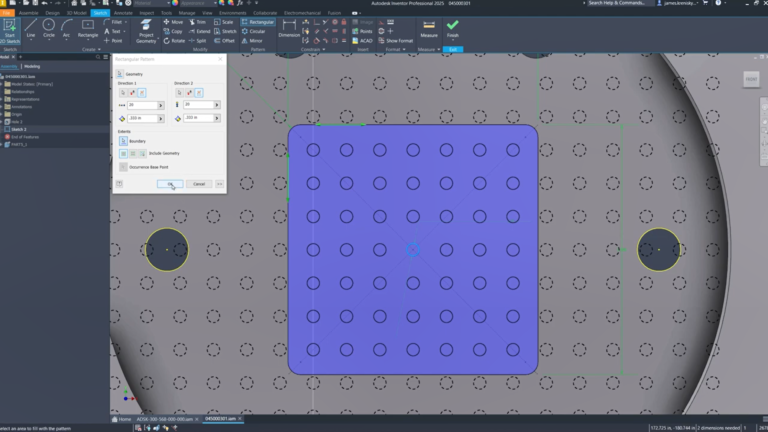Expand dialog with the >> button
Viewport: 768px width, 432px height.
(x=219, y=184)
